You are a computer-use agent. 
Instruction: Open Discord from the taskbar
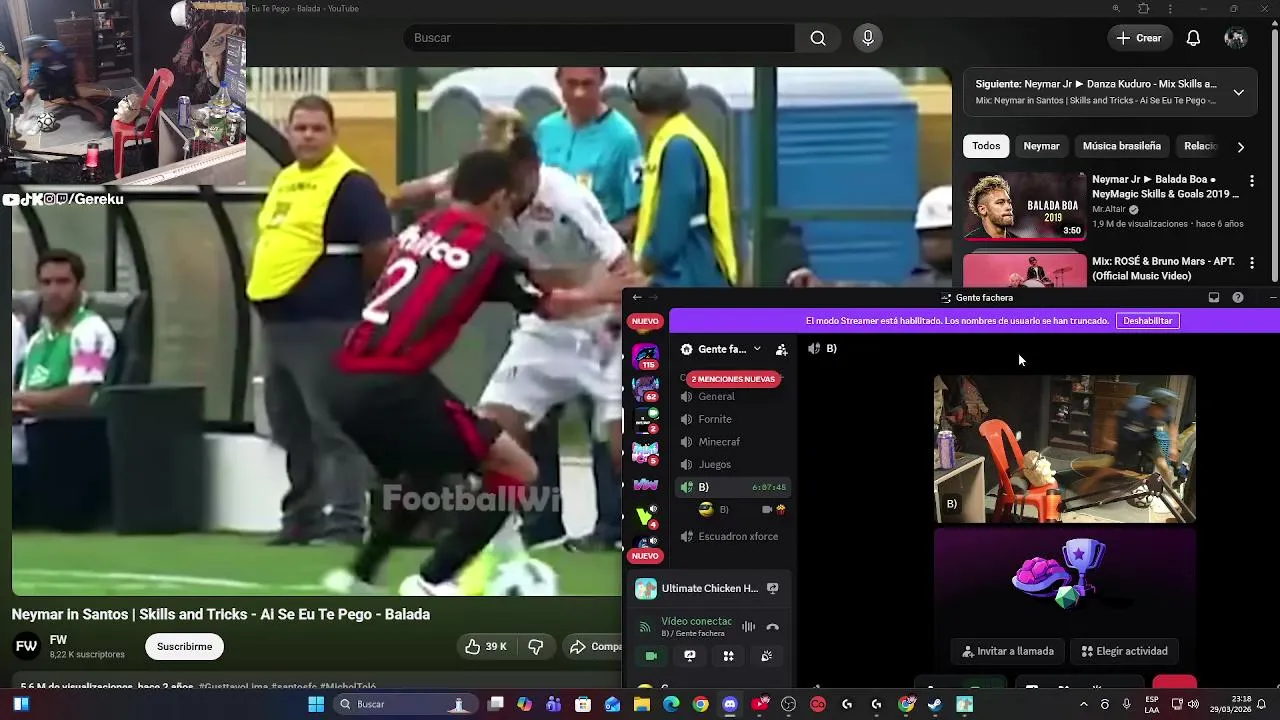pyautogui.click(x=730, y=704)
